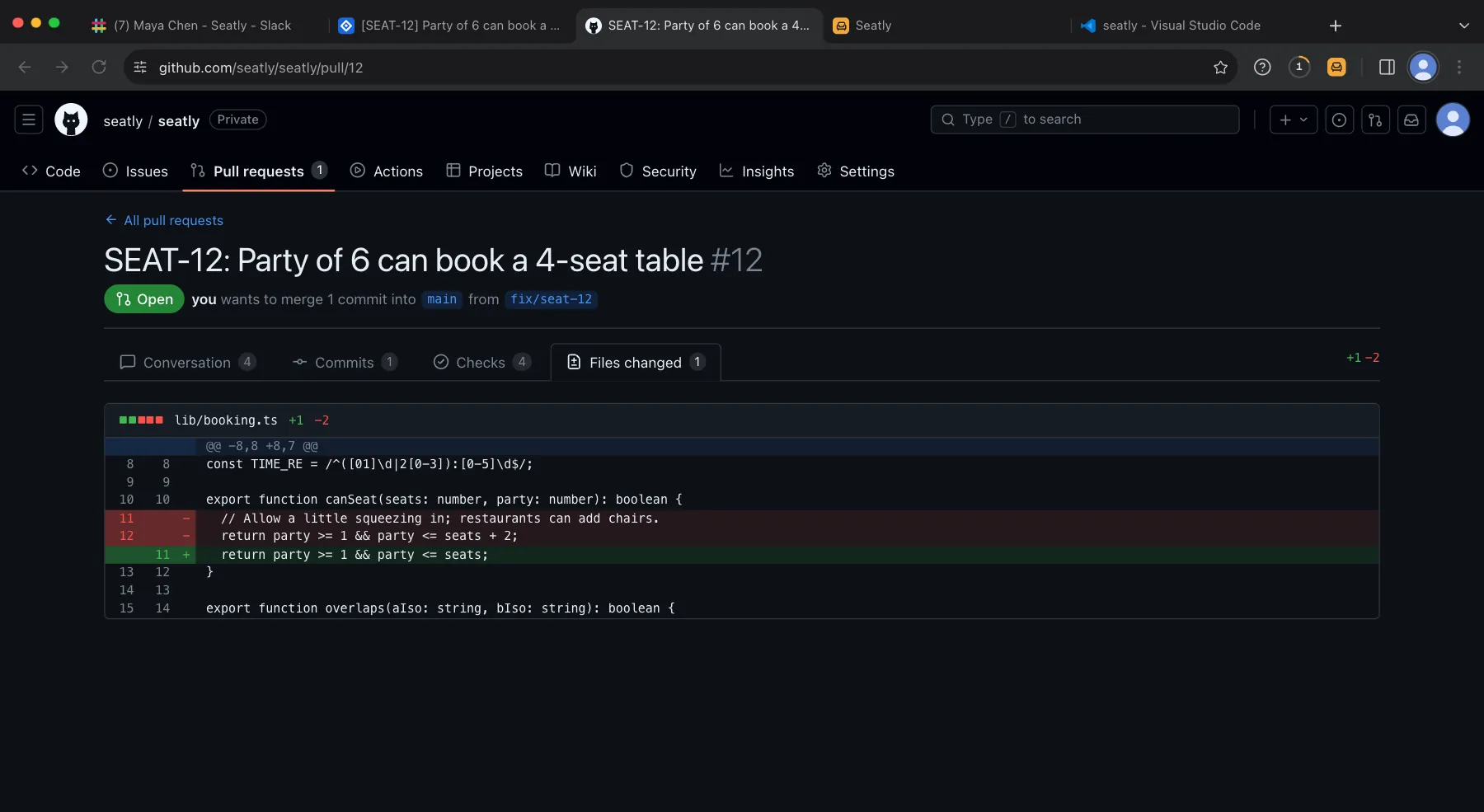Screen dimensions: 1484x812
Task: Open the Actions tab
Action: tap(387, 171)
